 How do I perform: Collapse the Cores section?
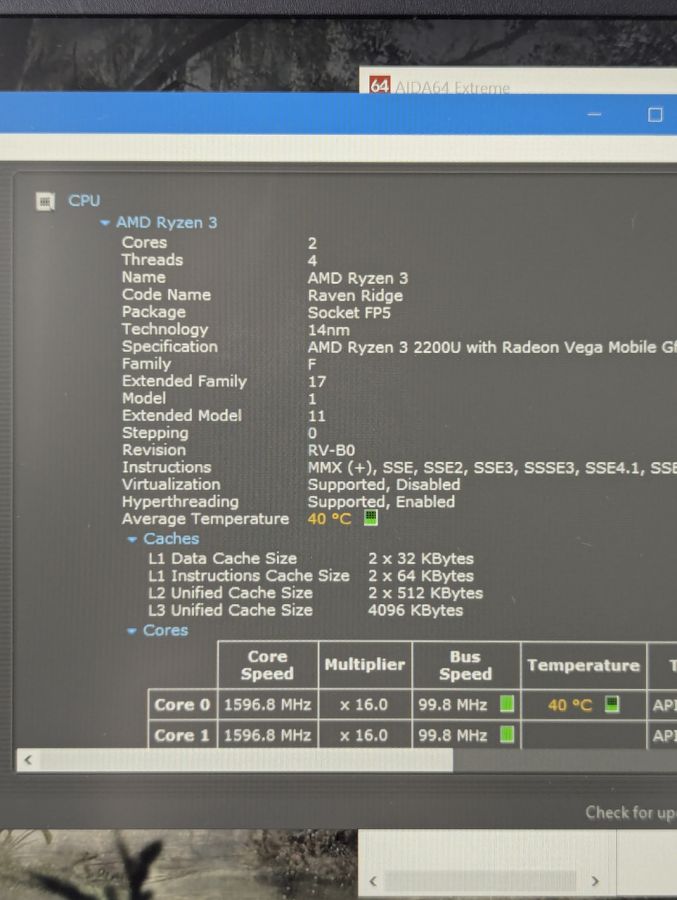(x=132, y=631)
